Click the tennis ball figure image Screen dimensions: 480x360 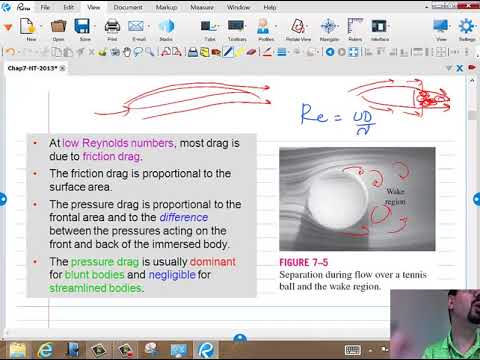357,199
